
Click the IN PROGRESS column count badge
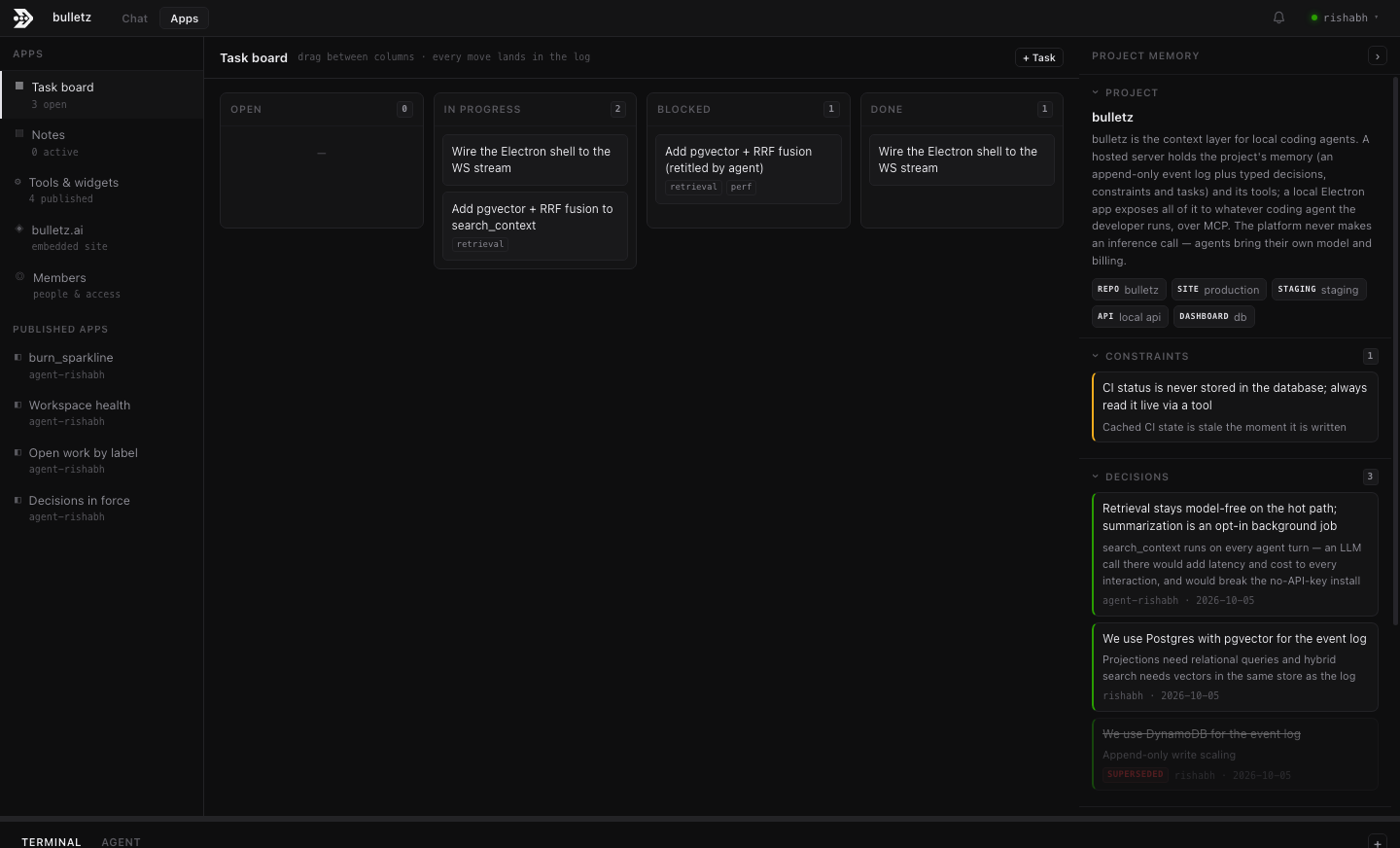point(617,109)
